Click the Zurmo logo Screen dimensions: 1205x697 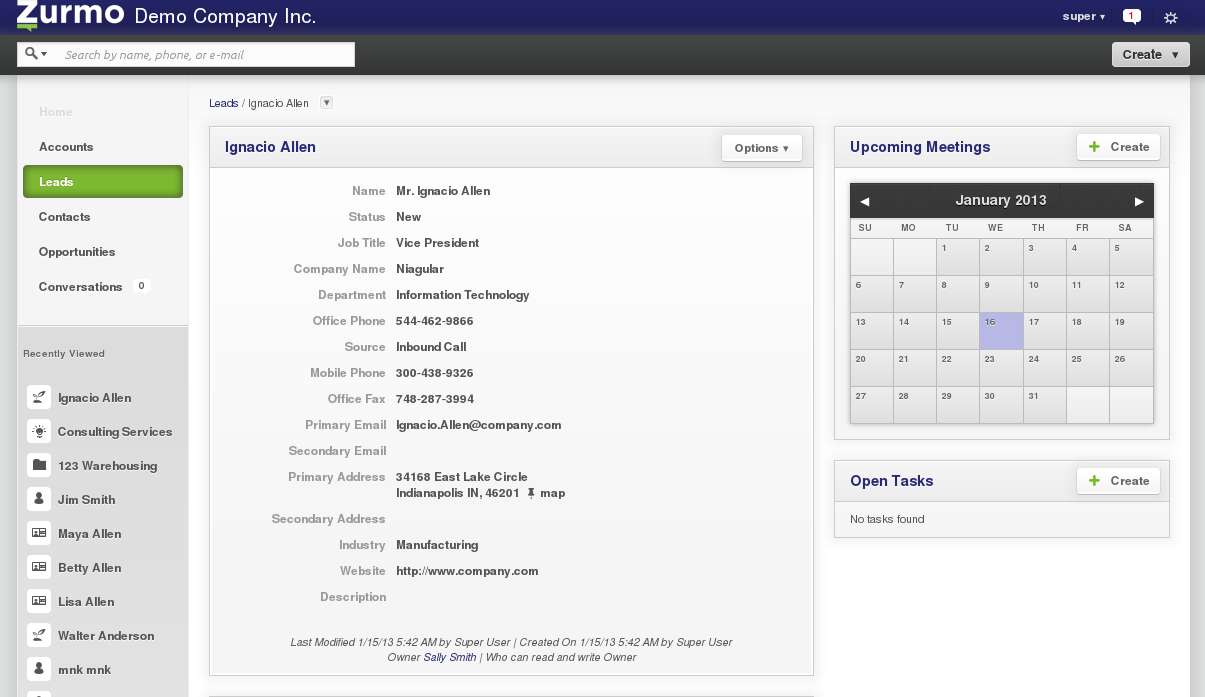point(70,15)
